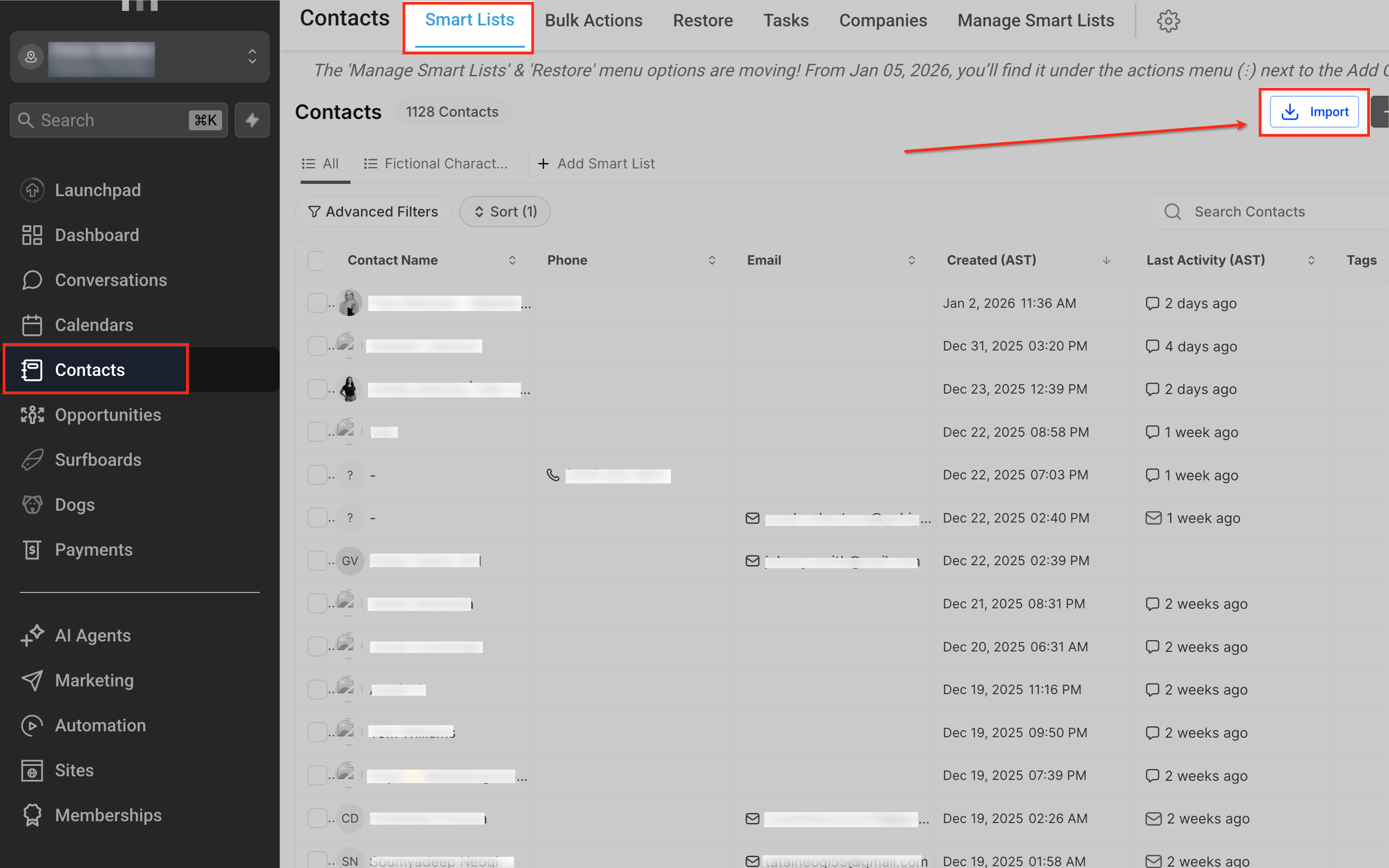Screen dimensions: 1389x868
Task: Open the settings gear icon
Action: (x=1167, y=21)
